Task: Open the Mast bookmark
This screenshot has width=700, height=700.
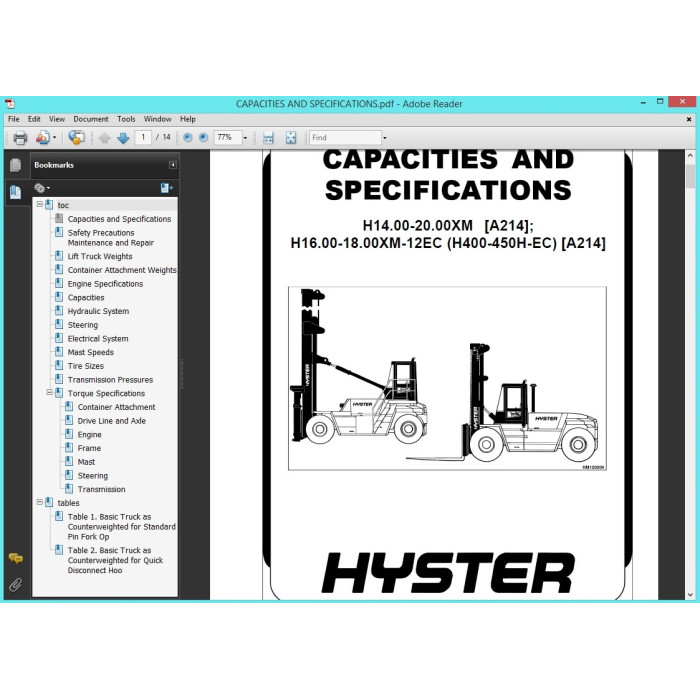Action: tap(86, 462)
